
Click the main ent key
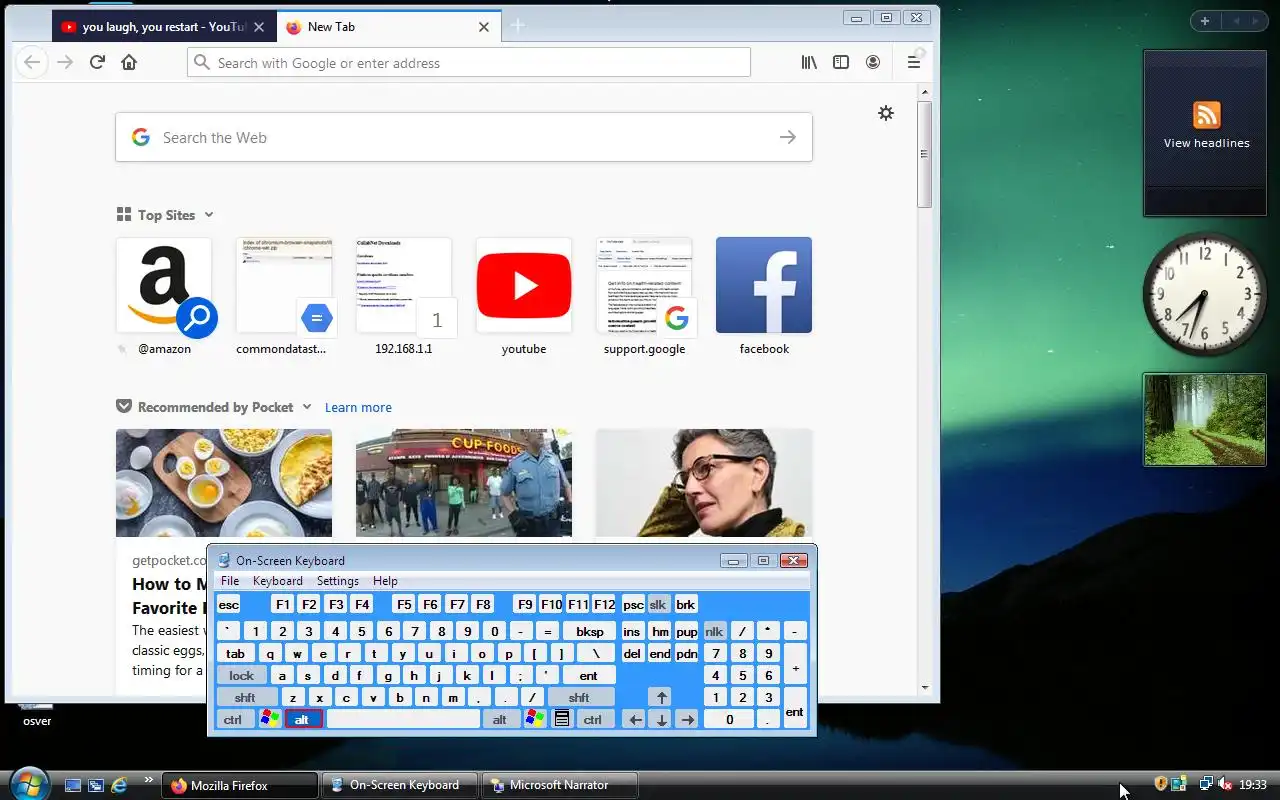(588, 675)
